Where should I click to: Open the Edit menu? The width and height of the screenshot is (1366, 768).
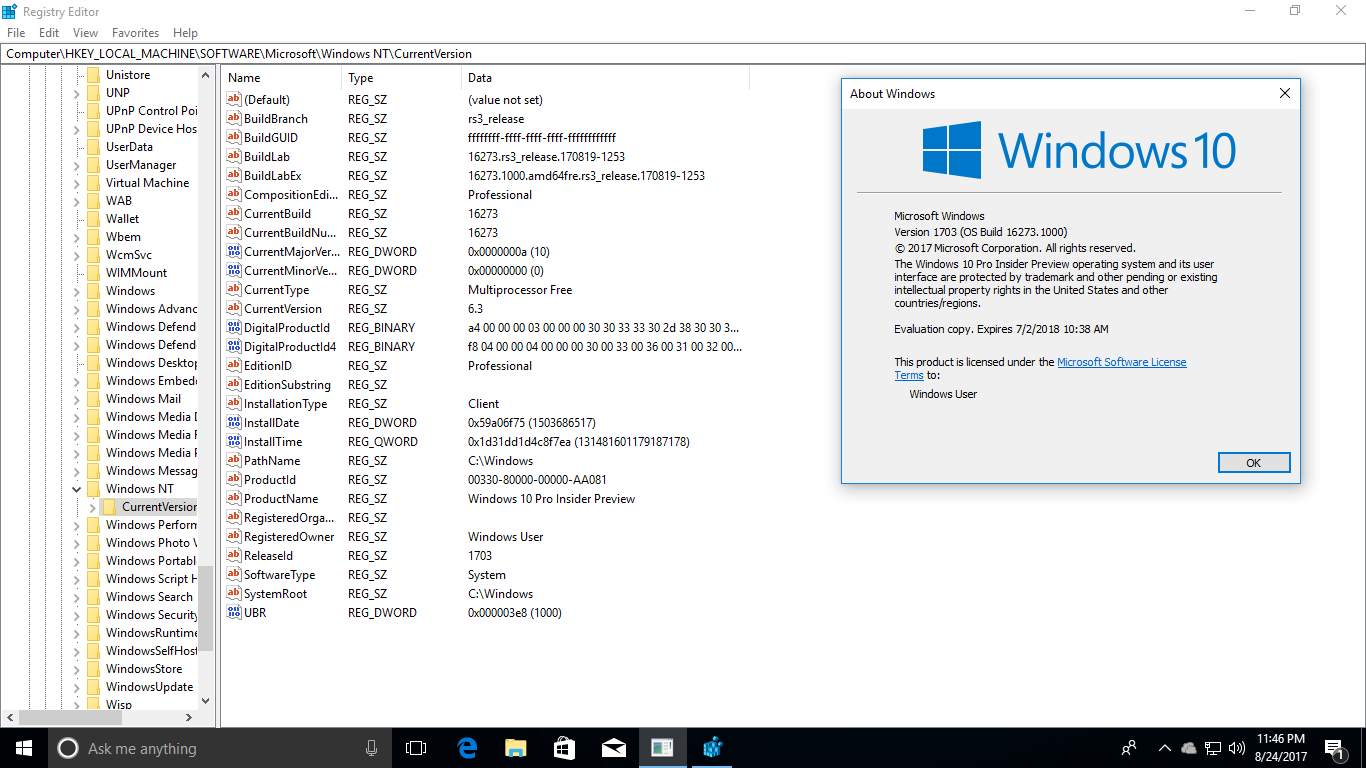(49, 33)
